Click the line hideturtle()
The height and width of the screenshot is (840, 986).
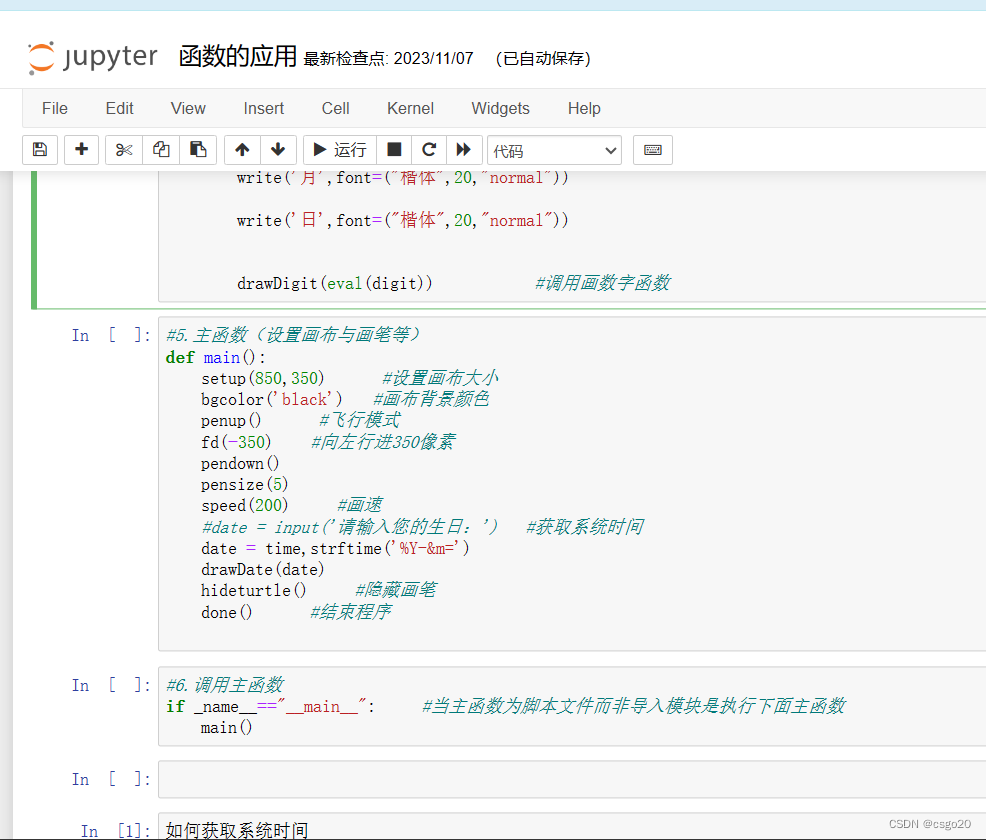click(x=253, y=591)
